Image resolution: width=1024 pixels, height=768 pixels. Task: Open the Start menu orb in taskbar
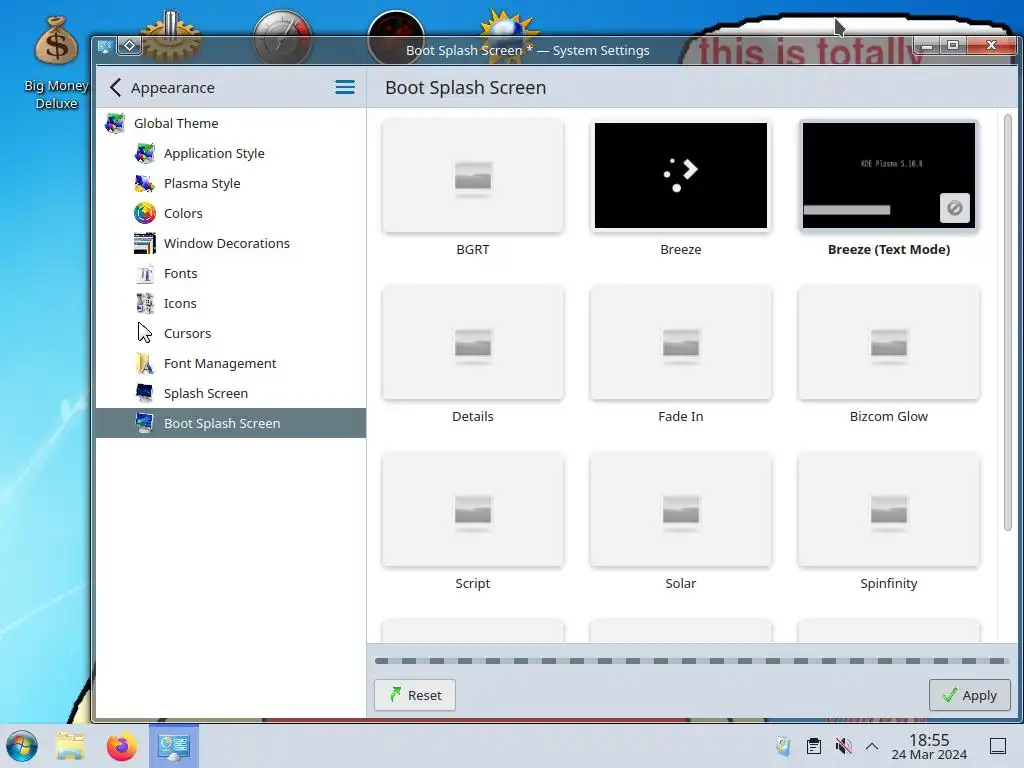[x=22, y=746]
